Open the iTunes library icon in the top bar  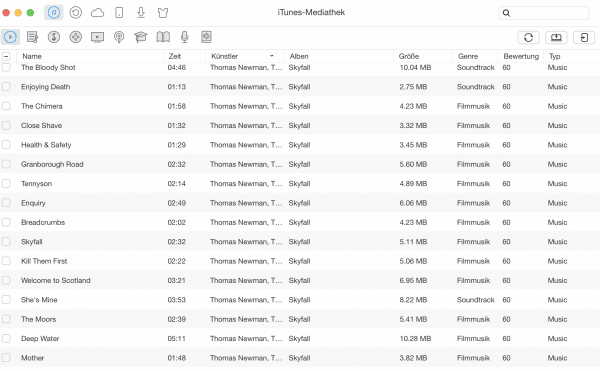[54, 13]
